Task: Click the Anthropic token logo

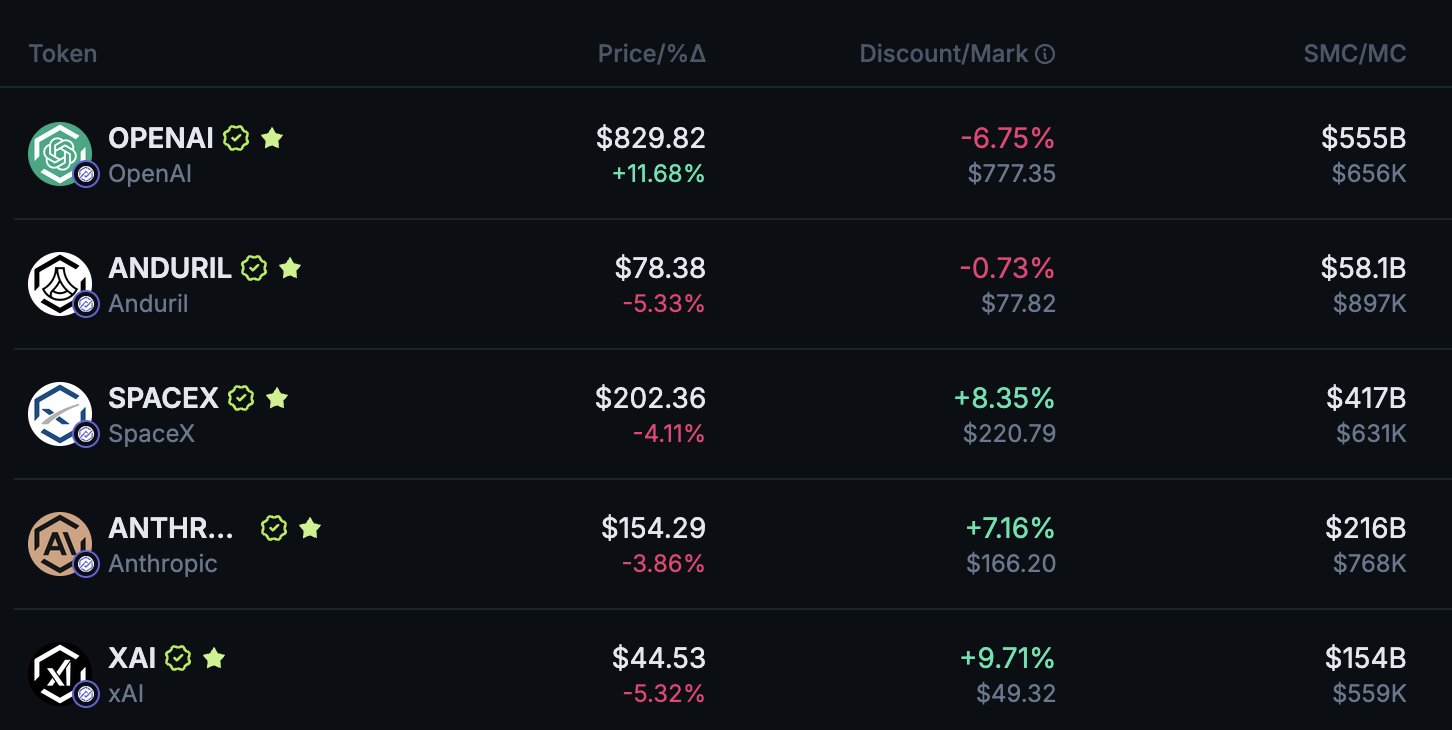Action: [x=60, y=543]
